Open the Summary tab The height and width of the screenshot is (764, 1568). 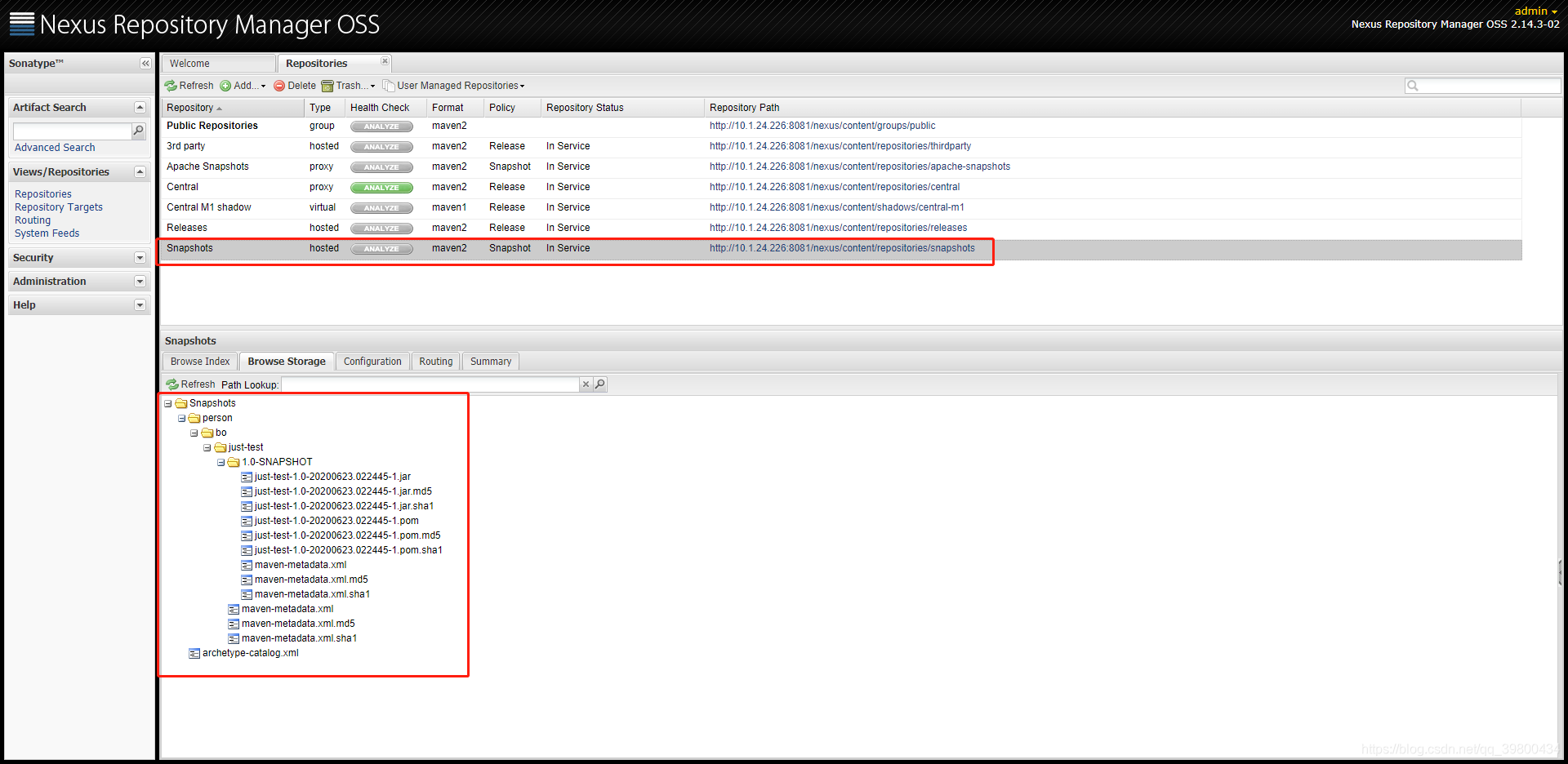[491, 362]
